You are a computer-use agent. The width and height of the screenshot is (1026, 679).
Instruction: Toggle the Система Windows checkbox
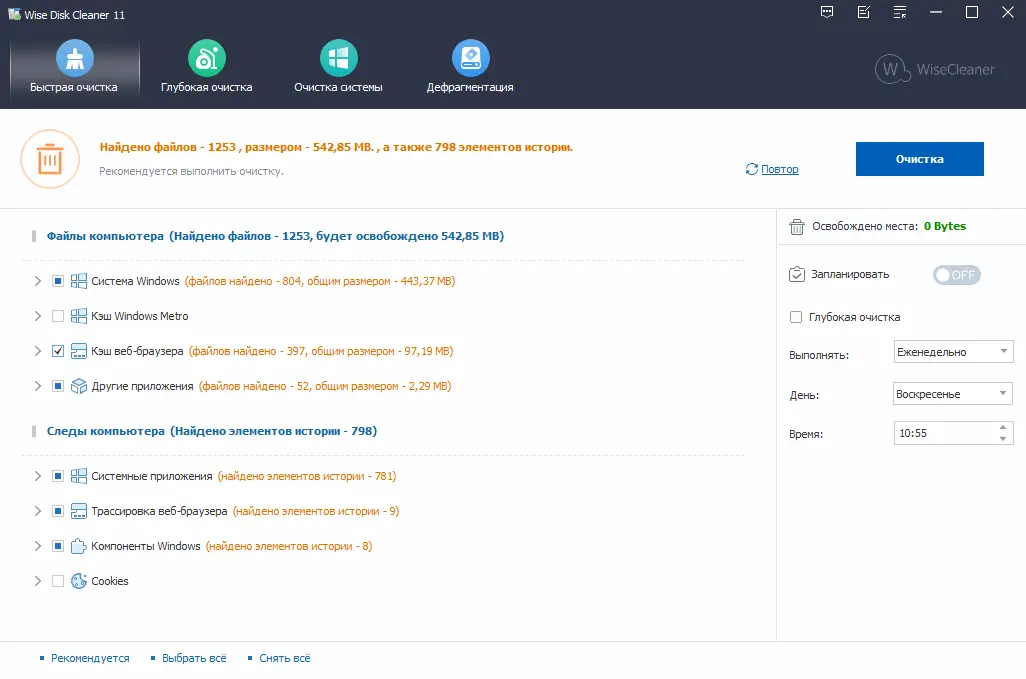click(58, 281)
